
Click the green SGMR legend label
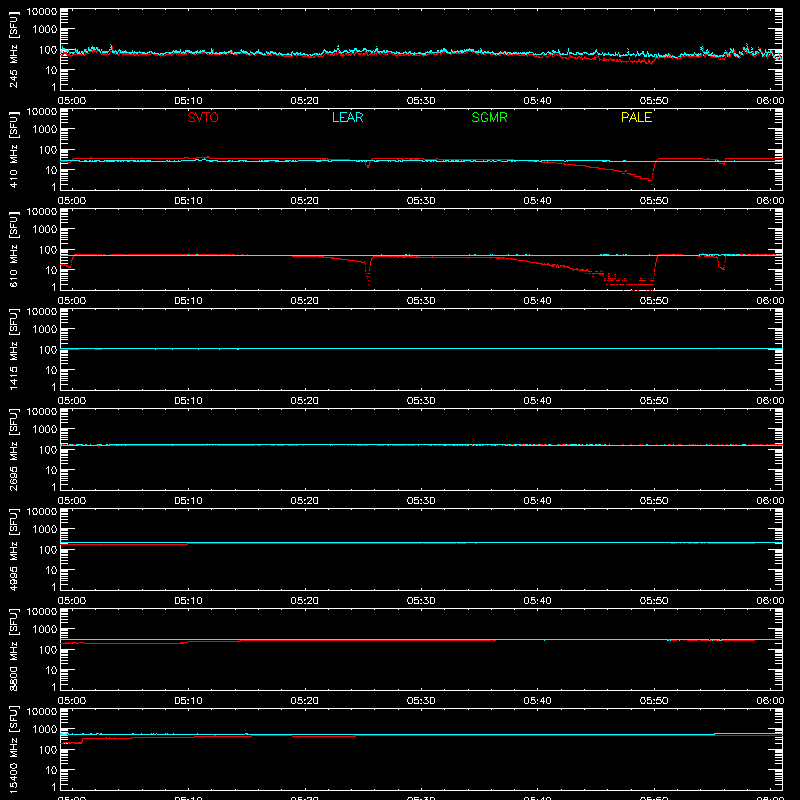(x=489, y=117)
